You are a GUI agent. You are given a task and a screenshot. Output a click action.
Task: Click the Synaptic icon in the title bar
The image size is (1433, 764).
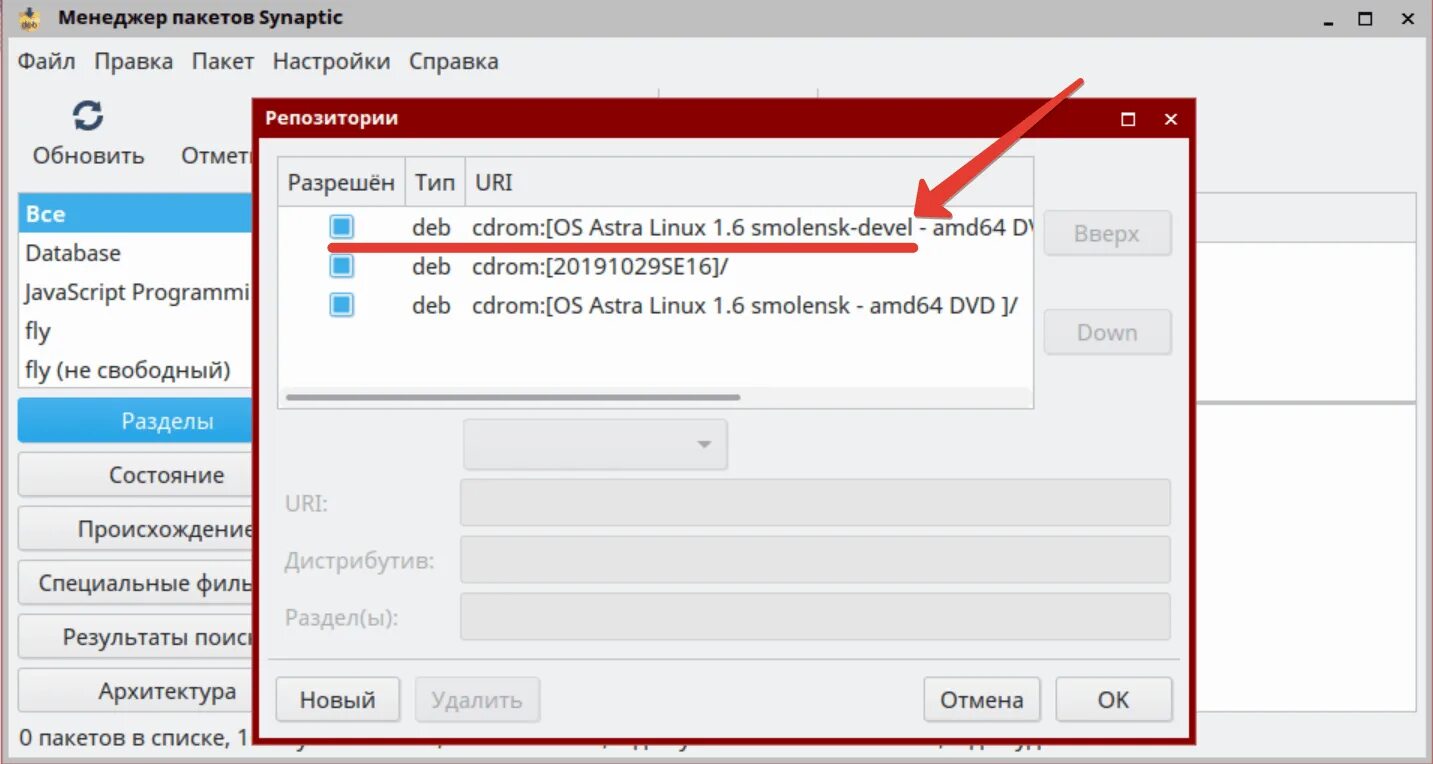click(30, 17)
